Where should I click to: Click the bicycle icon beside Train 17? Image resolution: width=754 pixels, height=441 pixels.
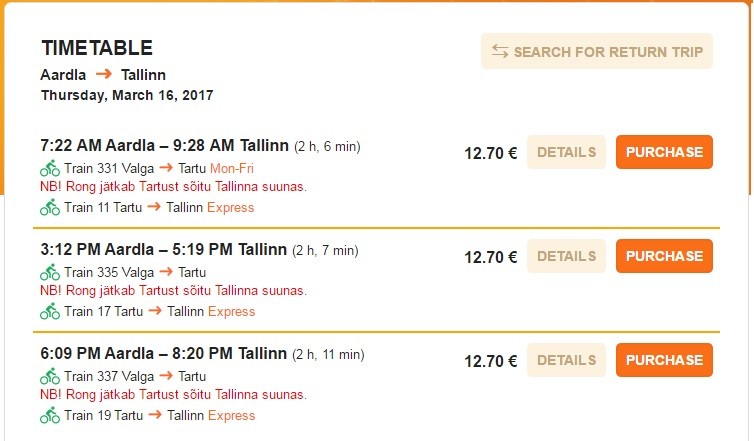(50, 312)
